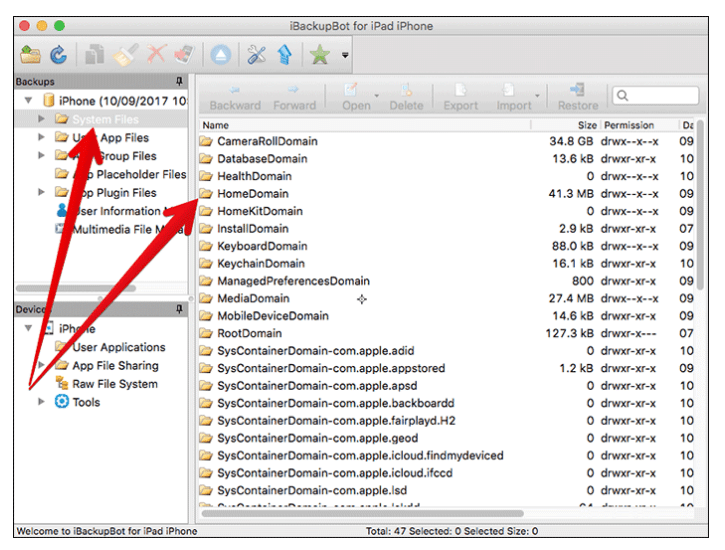Viewport: 725px width, 550px height.
Task: Select the HomeDomain folder in file list
Action: click(253, 194)
